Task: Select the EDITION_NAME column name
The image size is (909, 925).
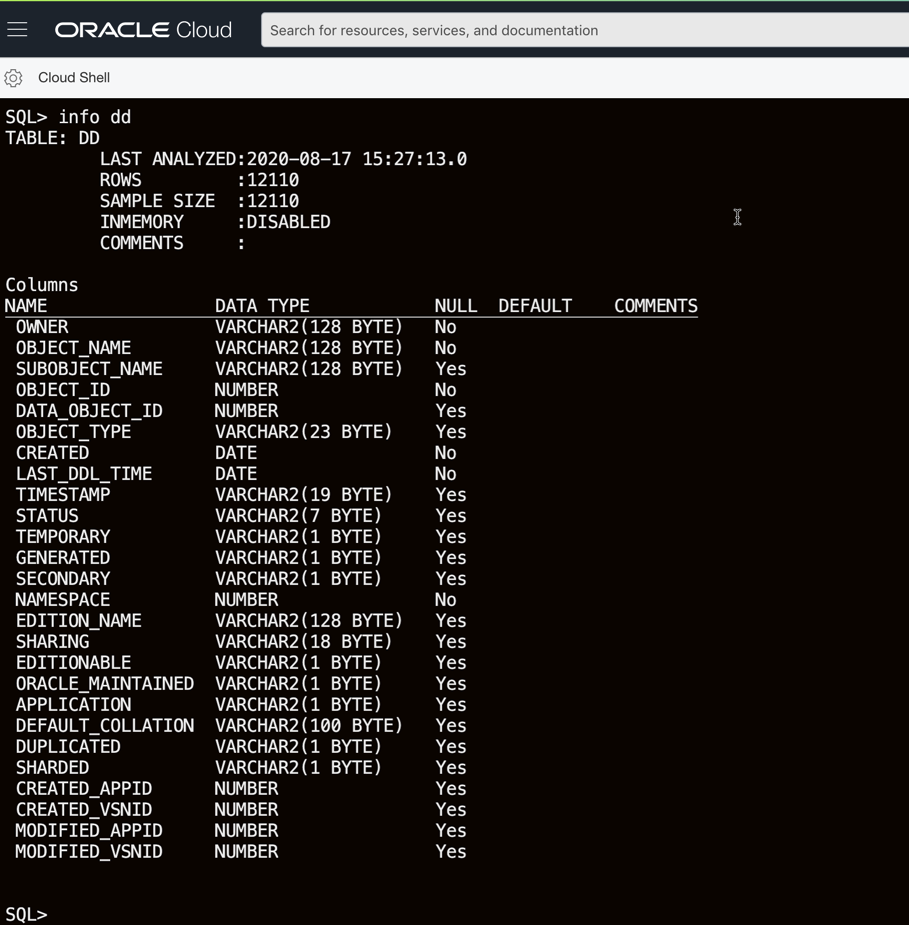Action: click(x=78, y=621)
